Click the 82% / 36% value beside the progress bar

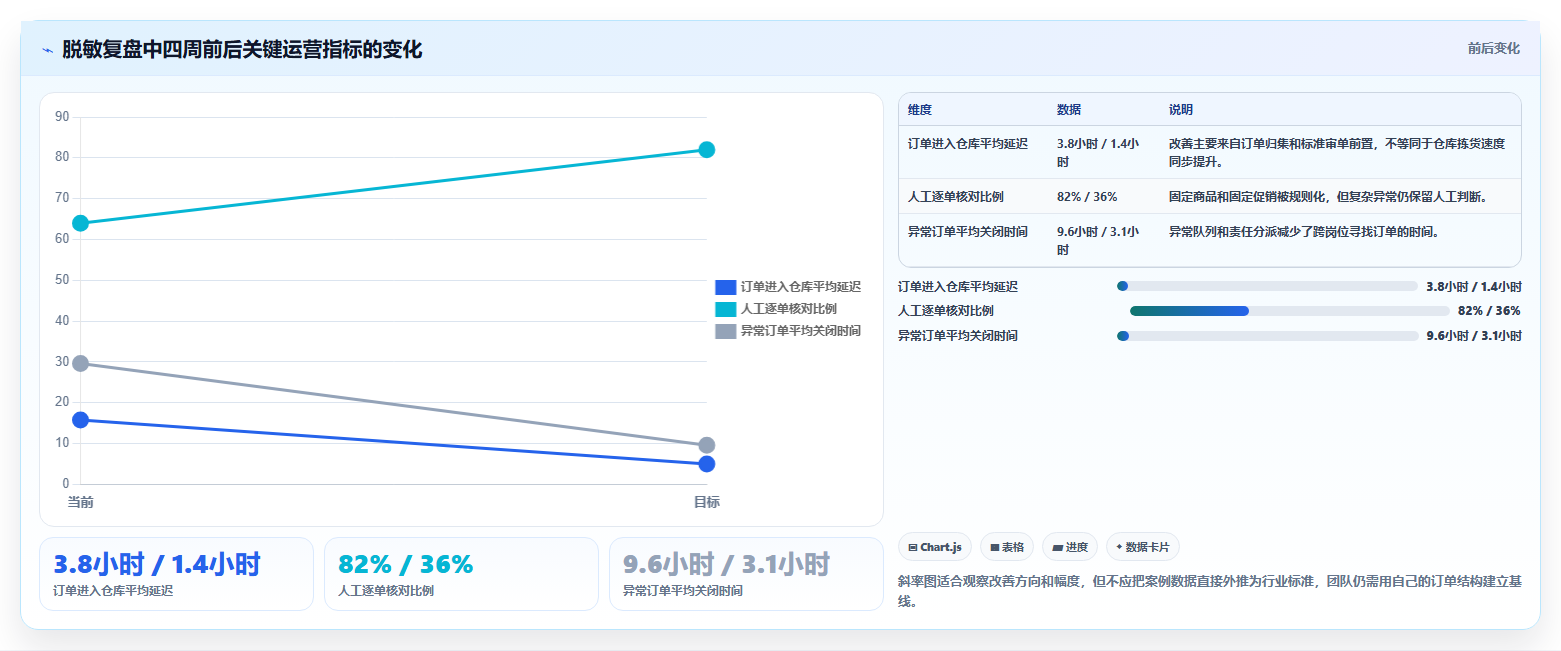point(1489,311)
